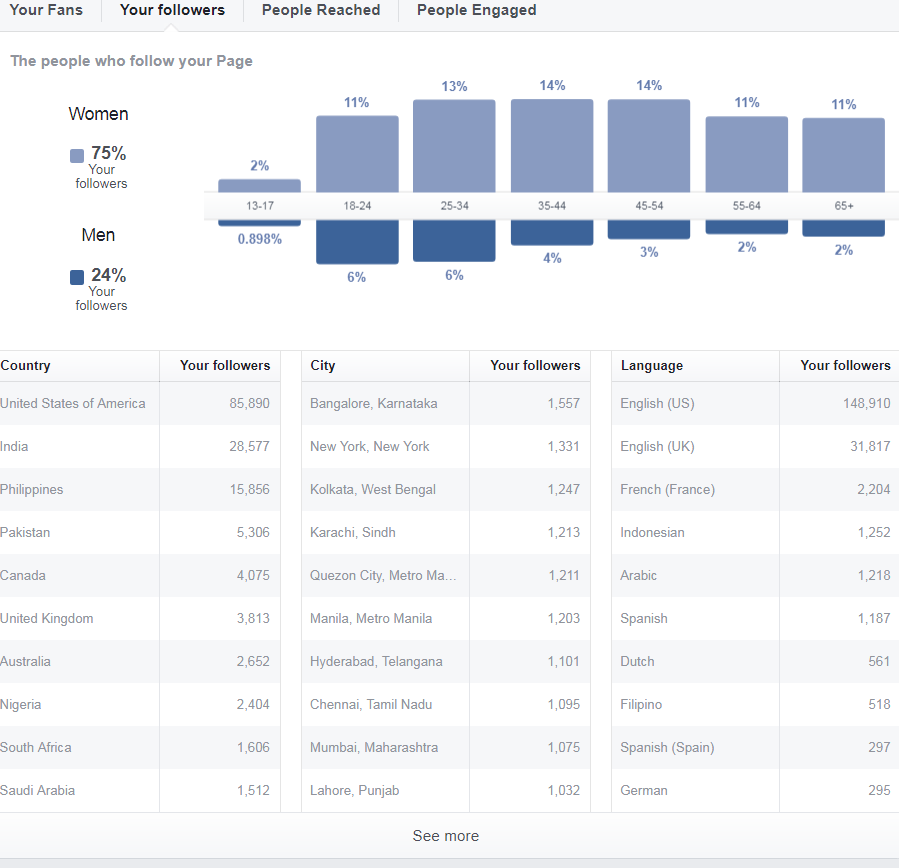Select Lahore, Punjab city row

coord(446,791)
